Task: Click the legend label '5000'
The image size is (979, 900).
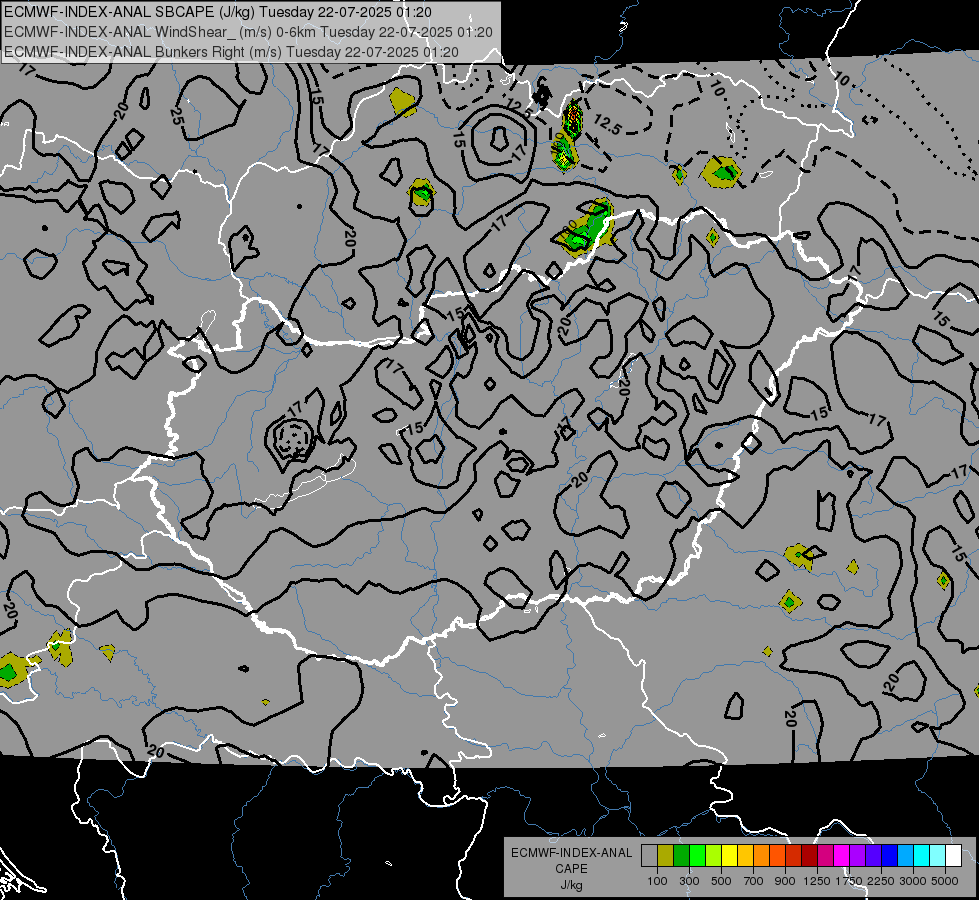Action: 945,881
